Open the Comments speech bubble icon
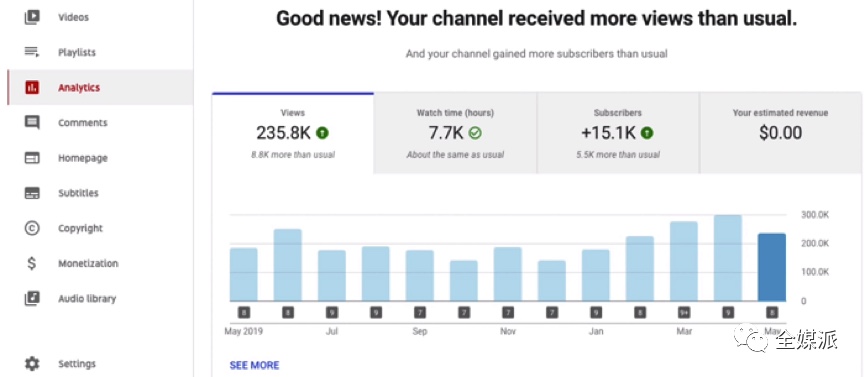865x377 pixels. click(32, 123)
